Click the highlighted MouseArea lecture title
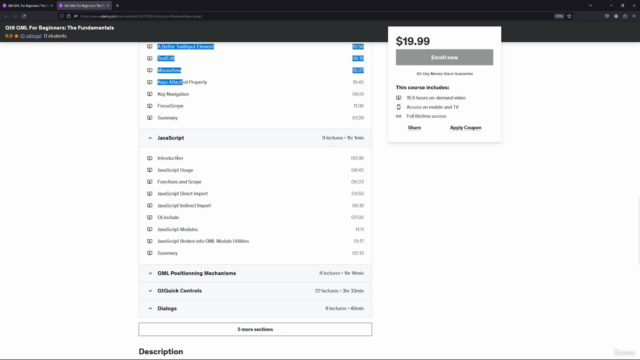The height and width of the screenshot is (360, 640). coord(169,71)
